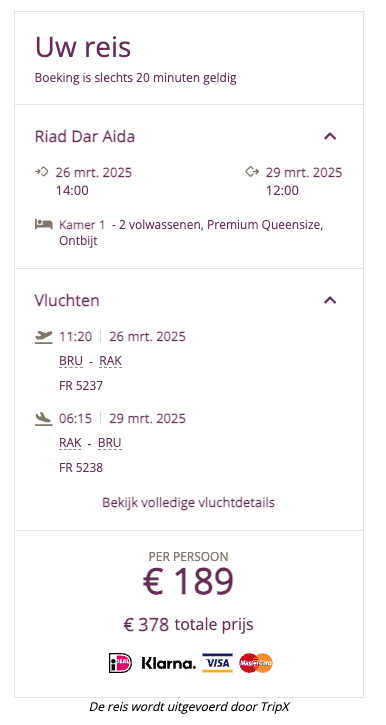The width and height of the screenshot is (386, 725).
Task: Click the bed icon beside Kamer 1
Action: coord(43,224)
